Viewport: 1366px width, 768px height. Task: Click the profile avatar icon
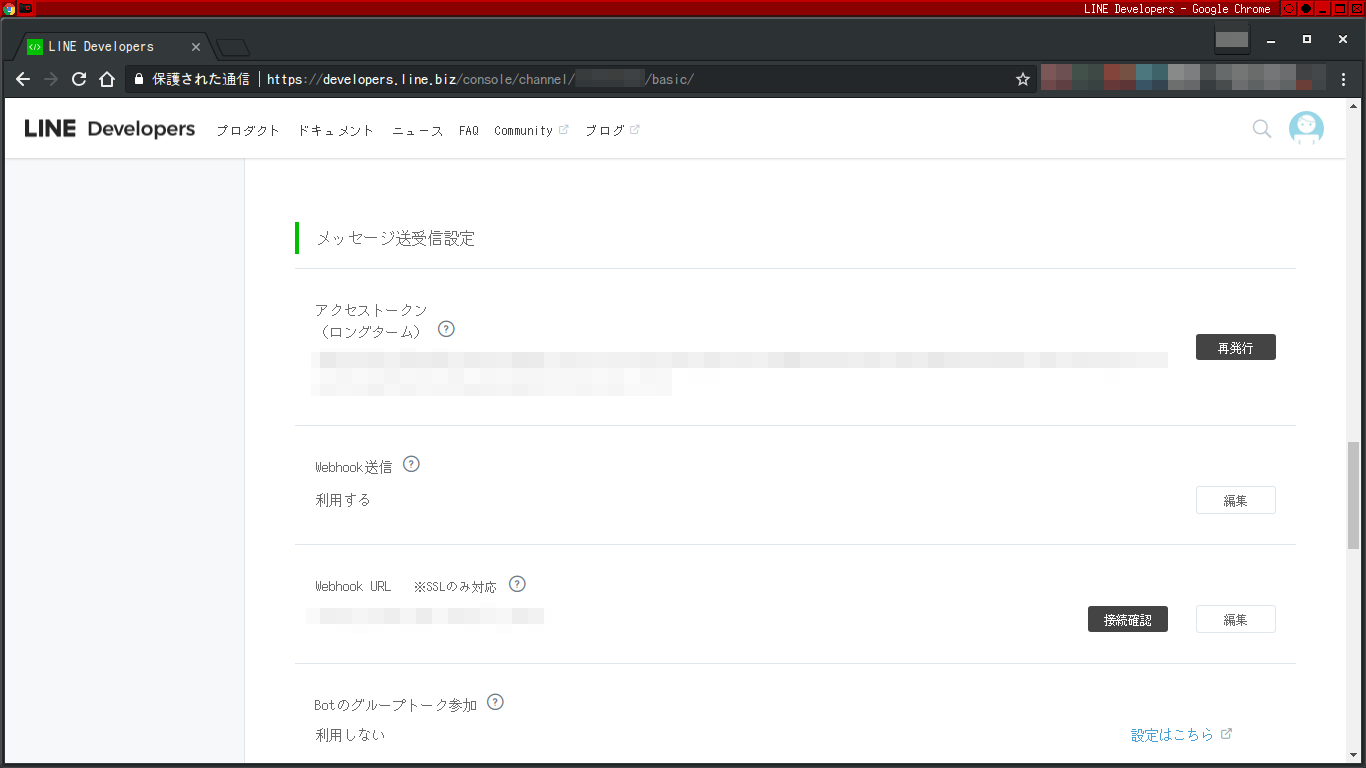[1306, 128]
